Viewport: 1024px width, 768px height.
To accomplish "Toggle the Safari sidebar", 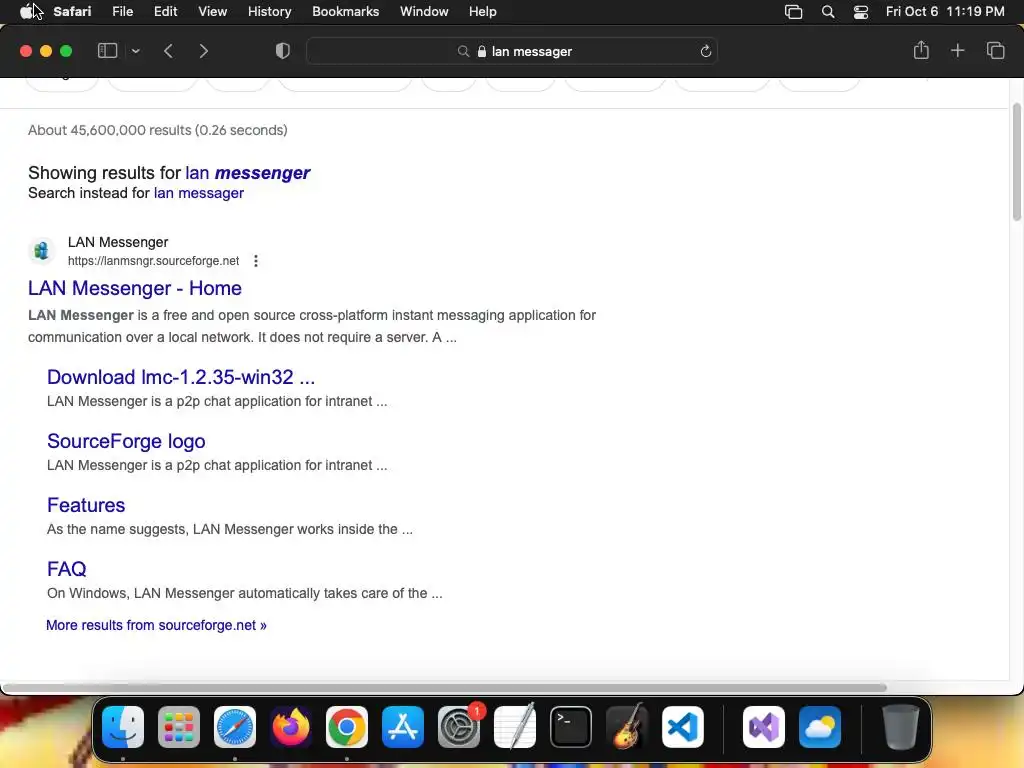I will 107,51.
